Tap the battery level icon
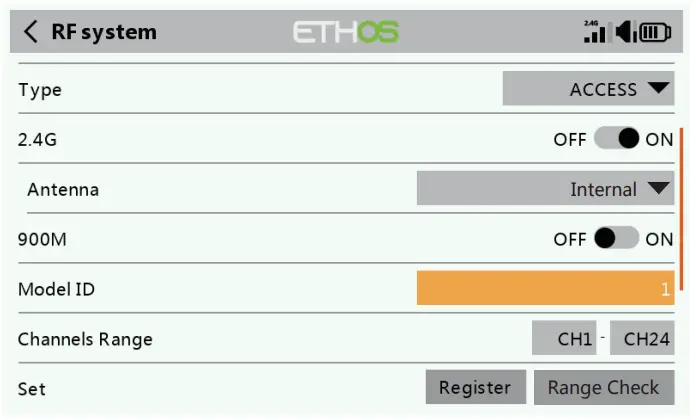Viewport: 696px width, 420px height. pyautogui.click(x=656, y=32)
